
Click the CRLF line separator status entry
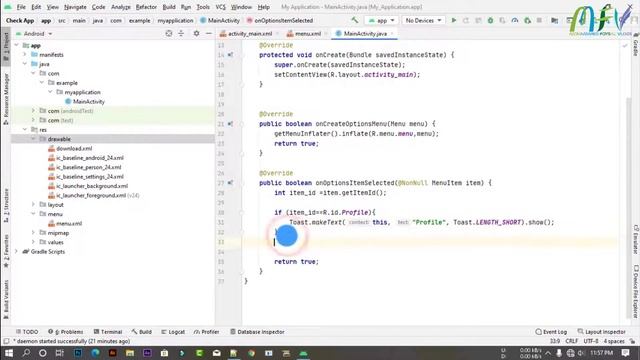(x=571, y=341)
